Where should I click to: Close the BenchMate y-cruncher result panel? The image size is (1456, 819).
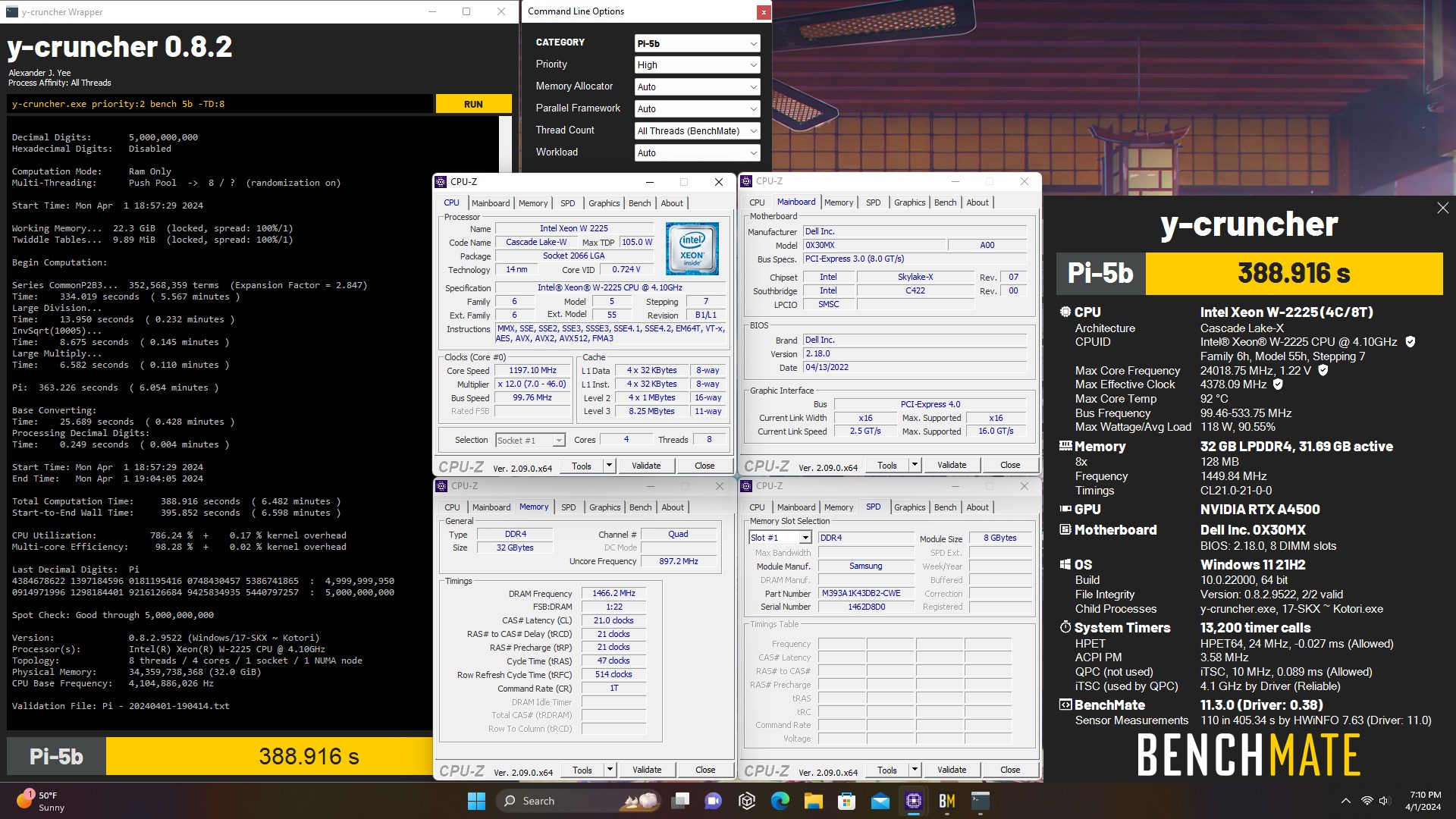click(x=1442, y=208)
